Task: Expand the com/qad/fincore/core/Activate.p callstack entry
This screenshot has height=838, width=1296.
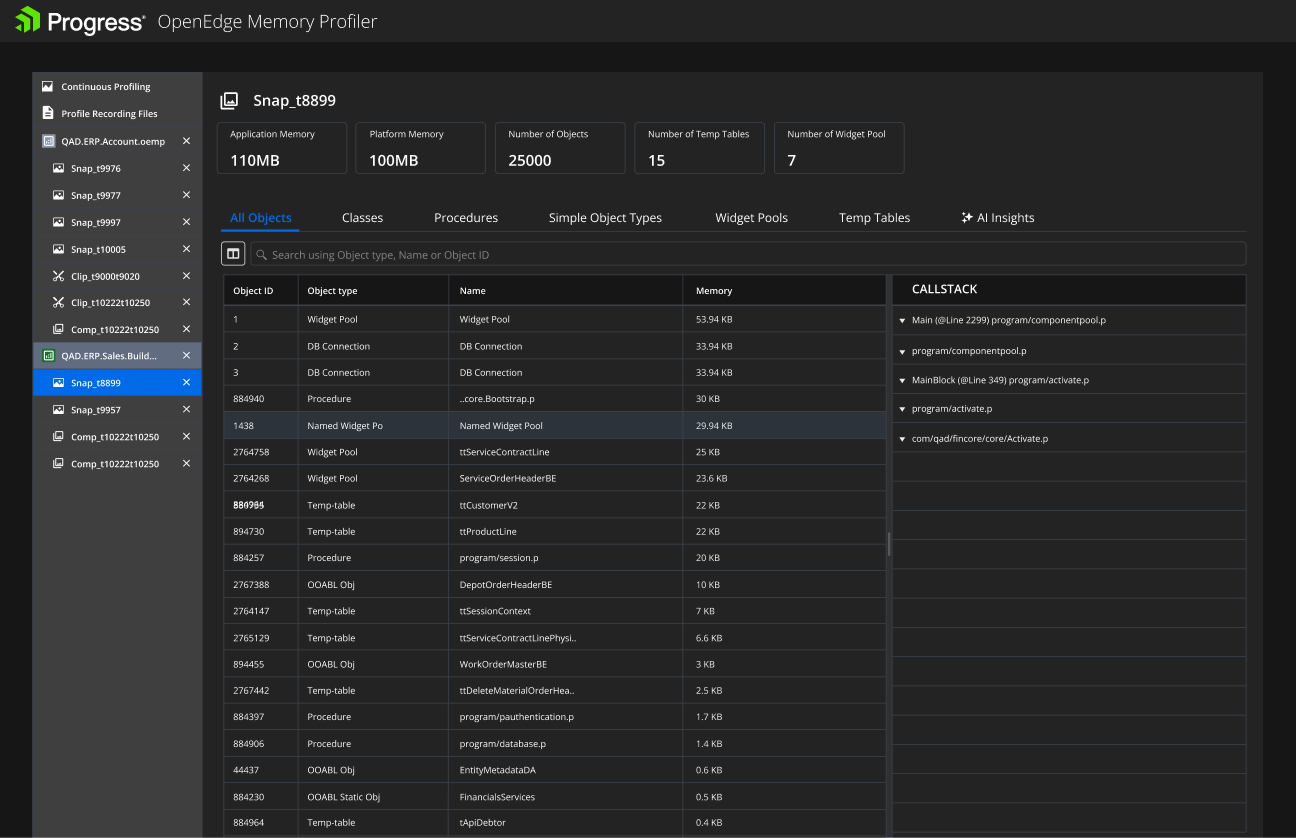Action: tap(902, 439)
